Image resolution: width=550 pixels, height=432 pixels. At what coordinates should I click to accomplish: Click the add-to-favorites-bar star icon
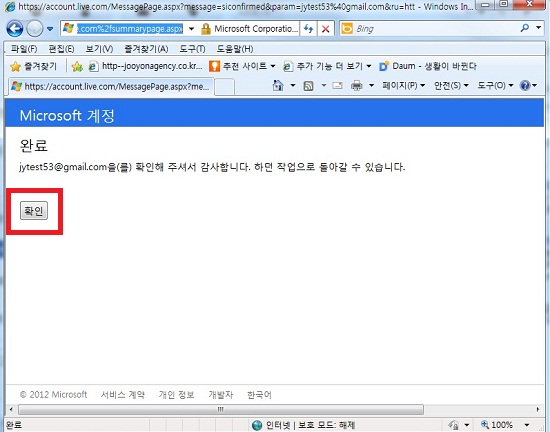(x=77, y=66)
